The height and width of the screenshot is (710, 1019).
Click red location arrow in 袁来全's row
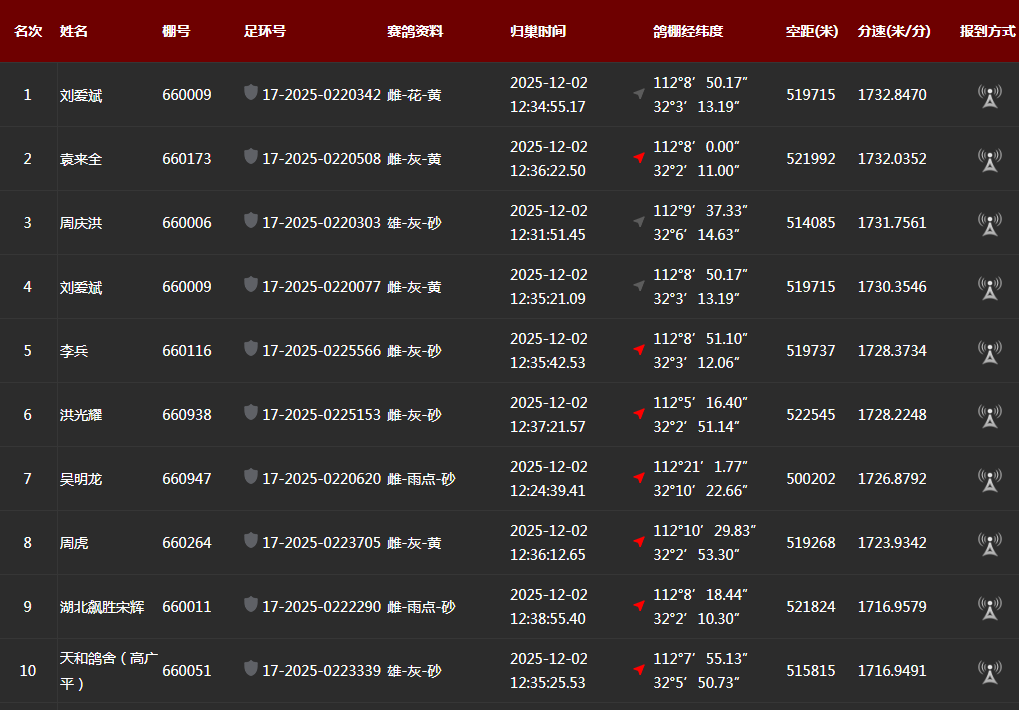pyautogui.click(x=638, y=158)
